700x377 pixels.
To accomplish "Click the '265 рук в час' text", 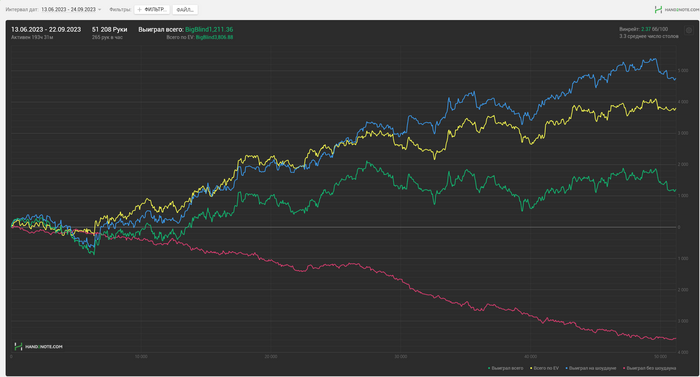I will tap(107, 37).
